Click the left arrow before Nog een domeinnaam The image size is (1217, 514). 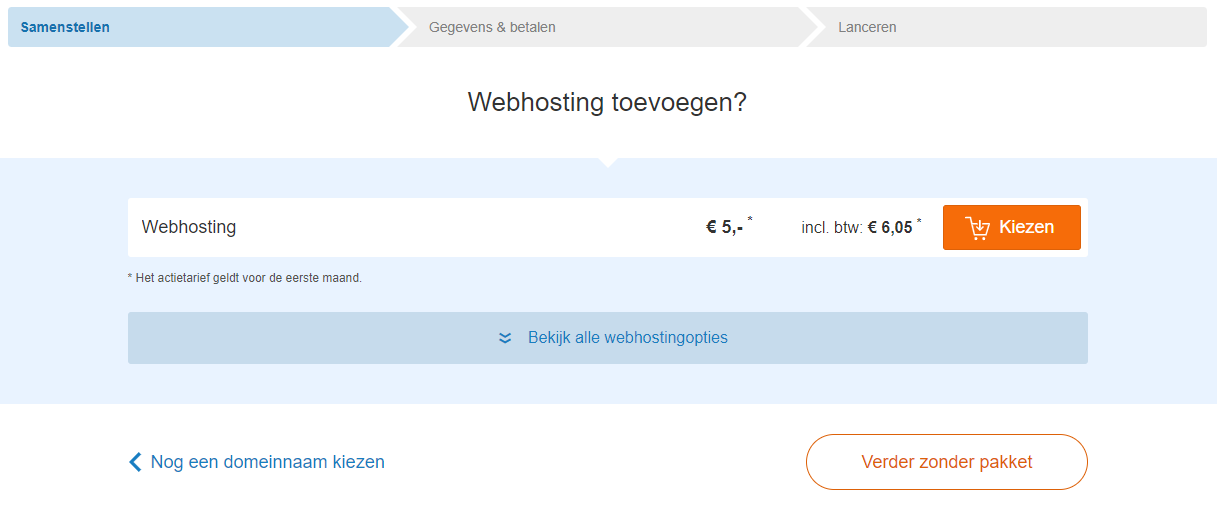coord(135,462)
